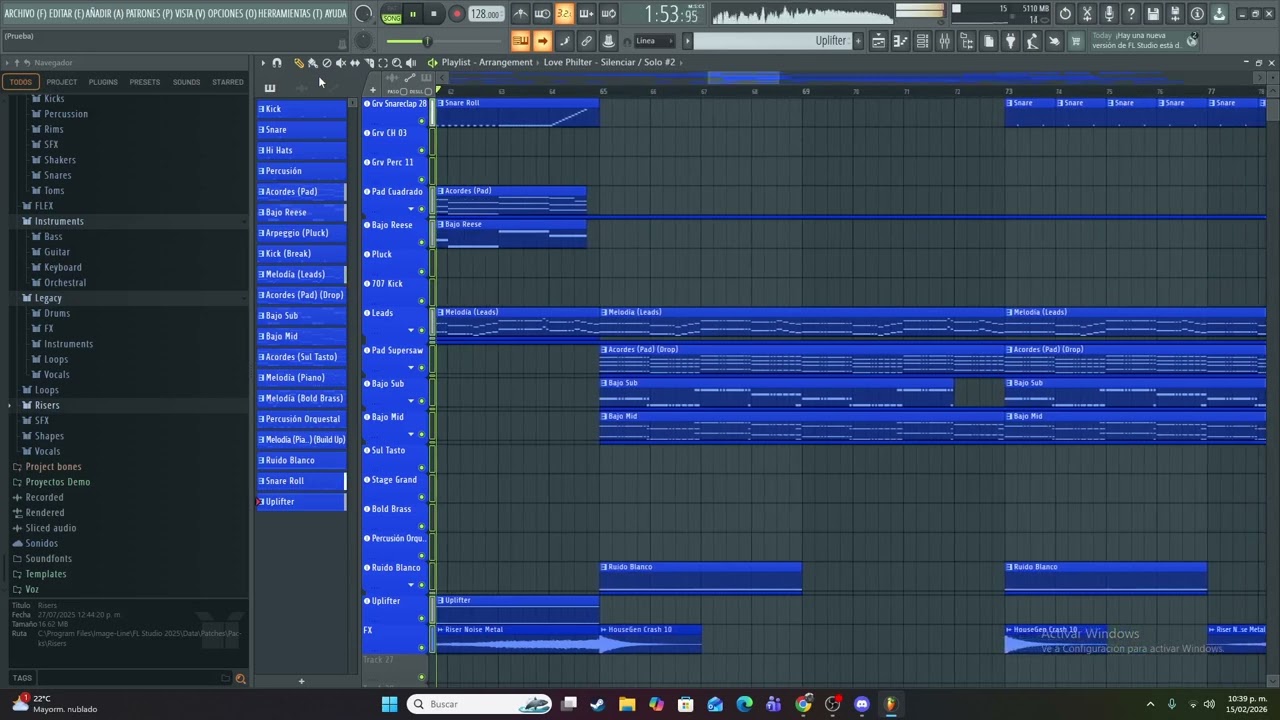Select the Slice tool in playlist toolbar
Viewport: 1280px width, 720px height.
369,63
